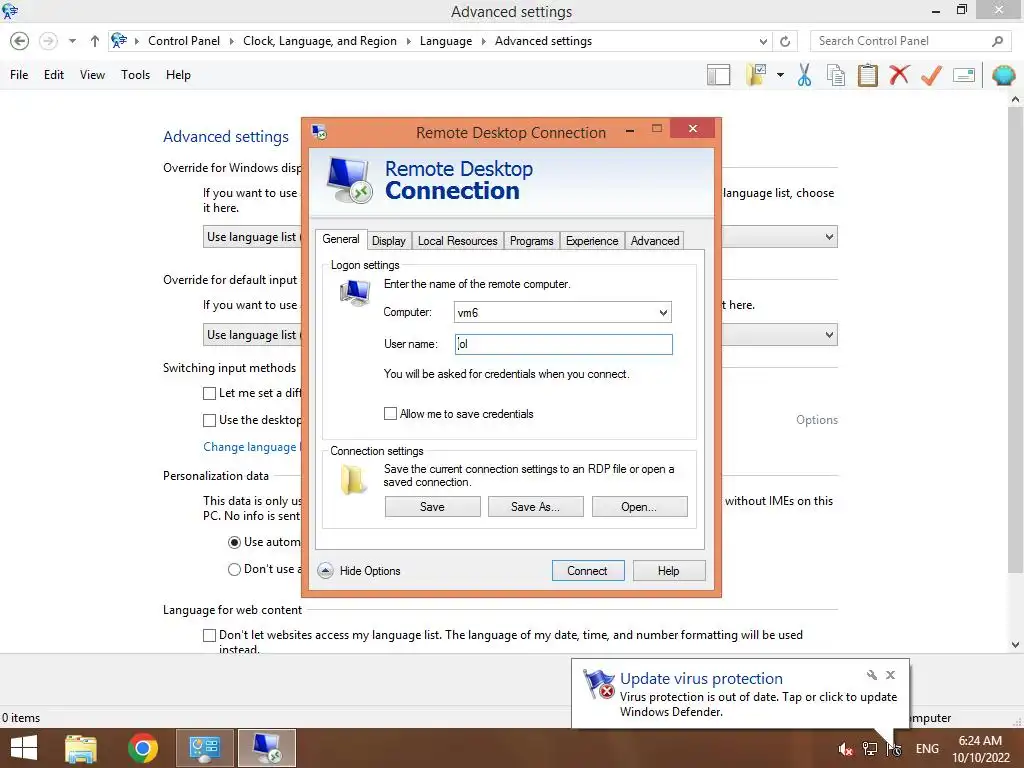Click the network tray icon
The width and height of the screenshot is (1024, 768).
(870, 749)
